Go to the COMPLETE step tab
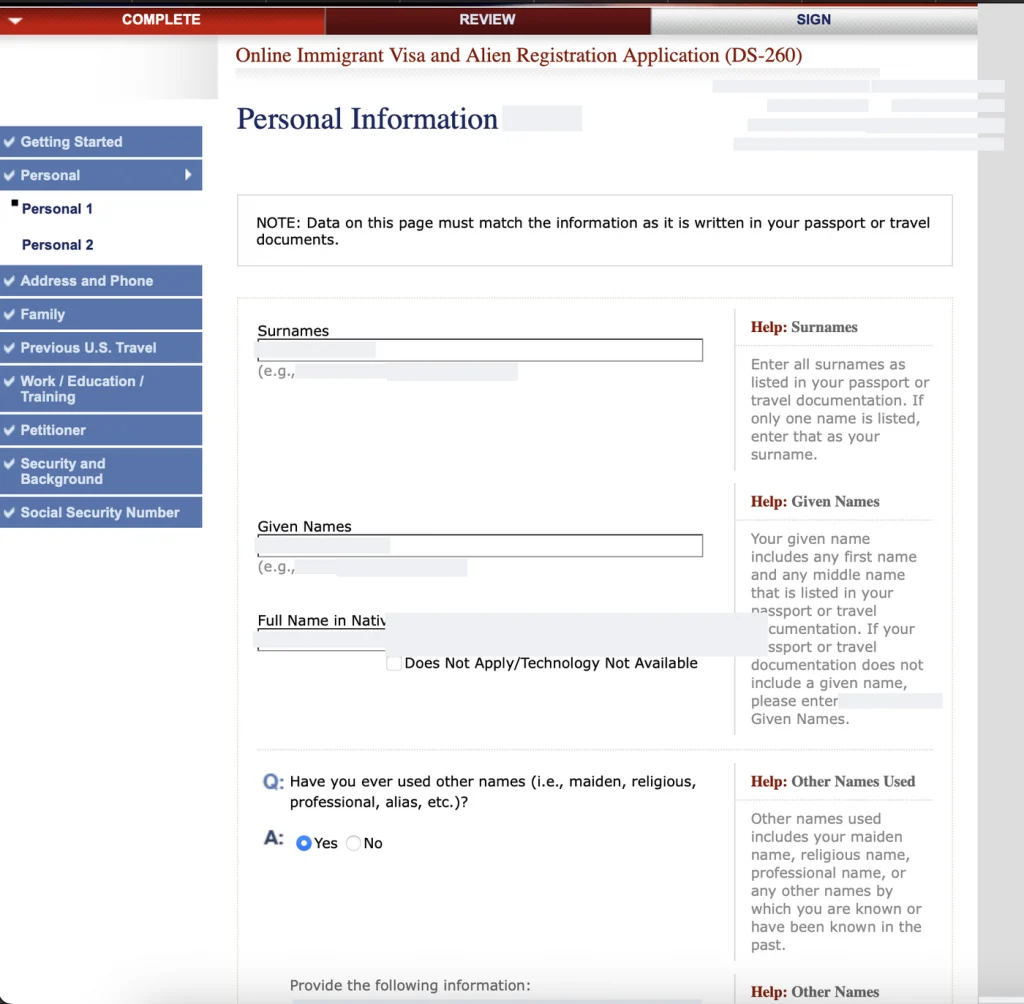Image resolution: width=1024 pixels, height=1004 pixels. 162,20
